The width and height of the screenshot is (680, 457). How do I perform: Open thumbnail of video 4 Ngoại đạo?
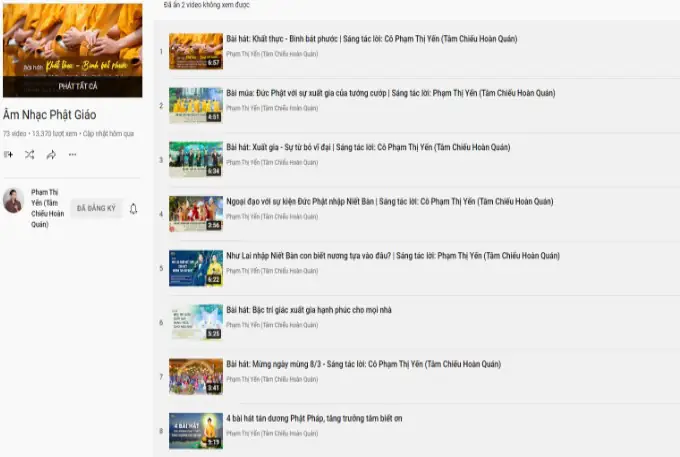(195, 213)
